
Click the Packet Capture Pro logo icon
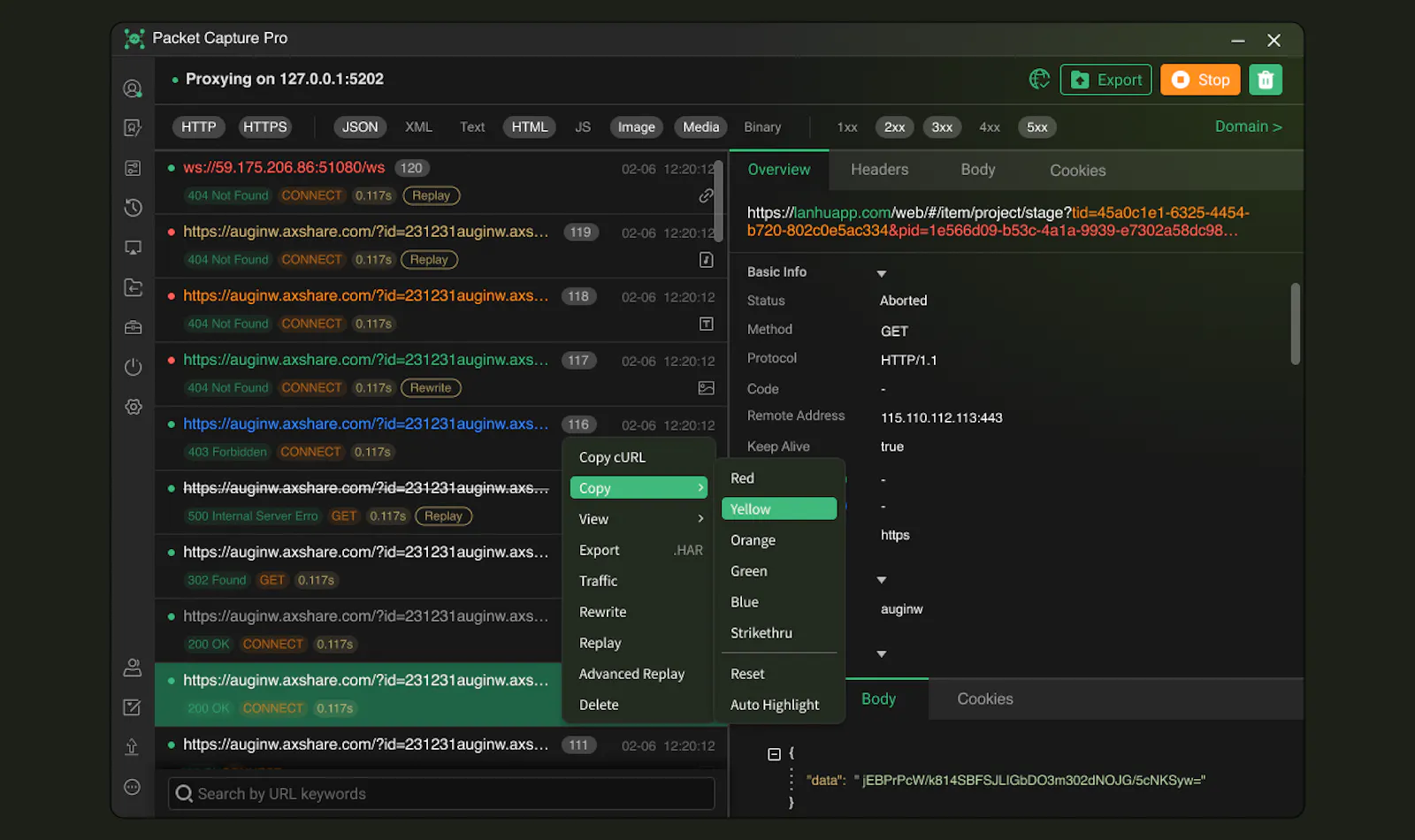134,38
